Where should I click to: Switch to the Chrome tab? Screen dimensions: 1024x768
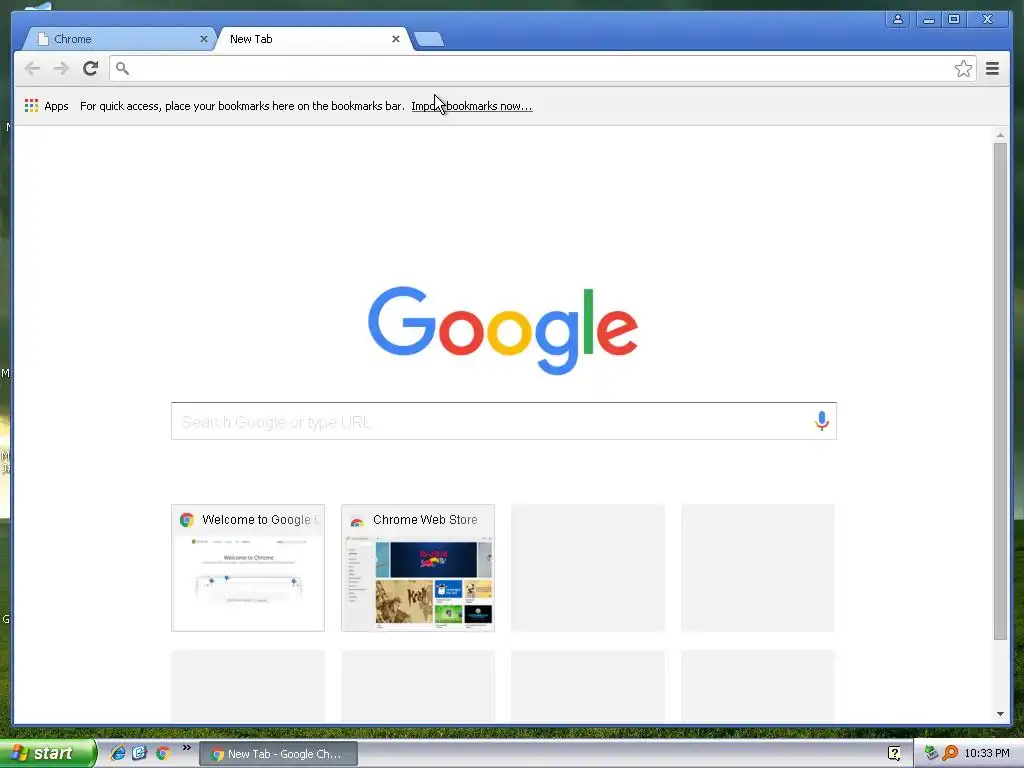click(x=120, y=39)
